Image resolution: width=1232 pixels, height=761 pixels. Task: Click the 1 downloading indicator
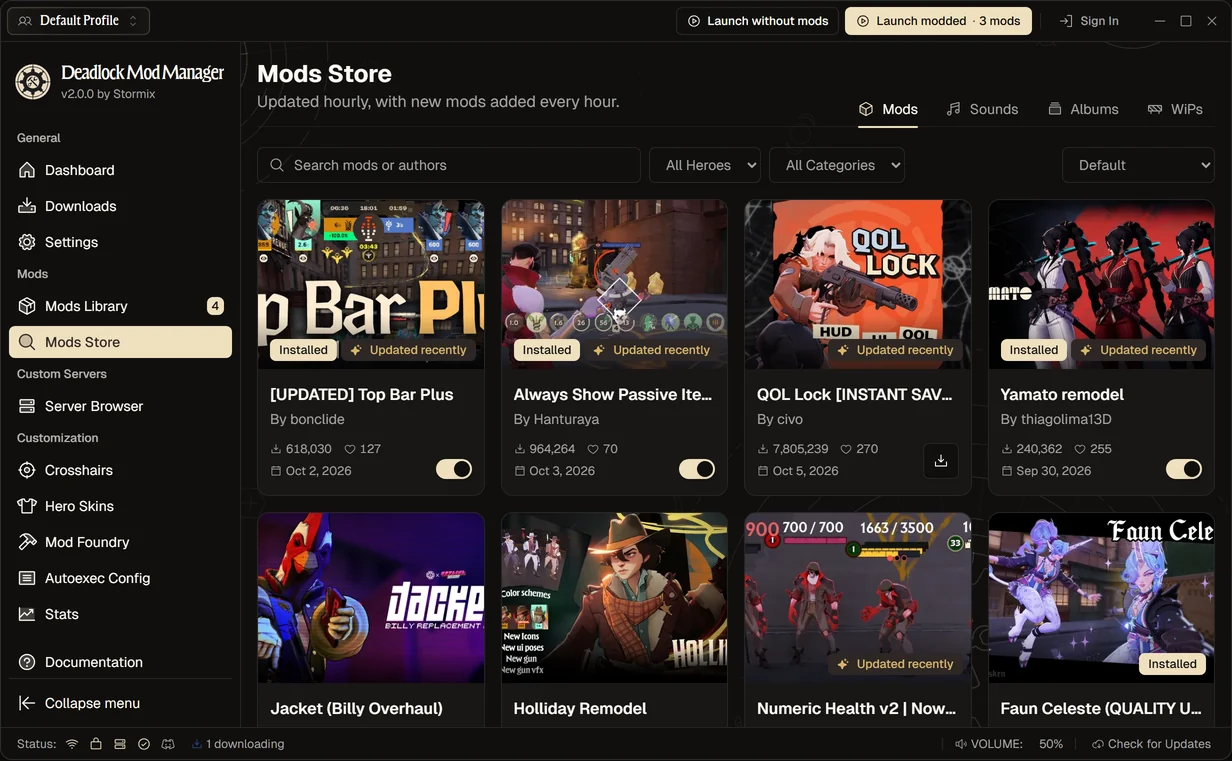pos(238,744)
